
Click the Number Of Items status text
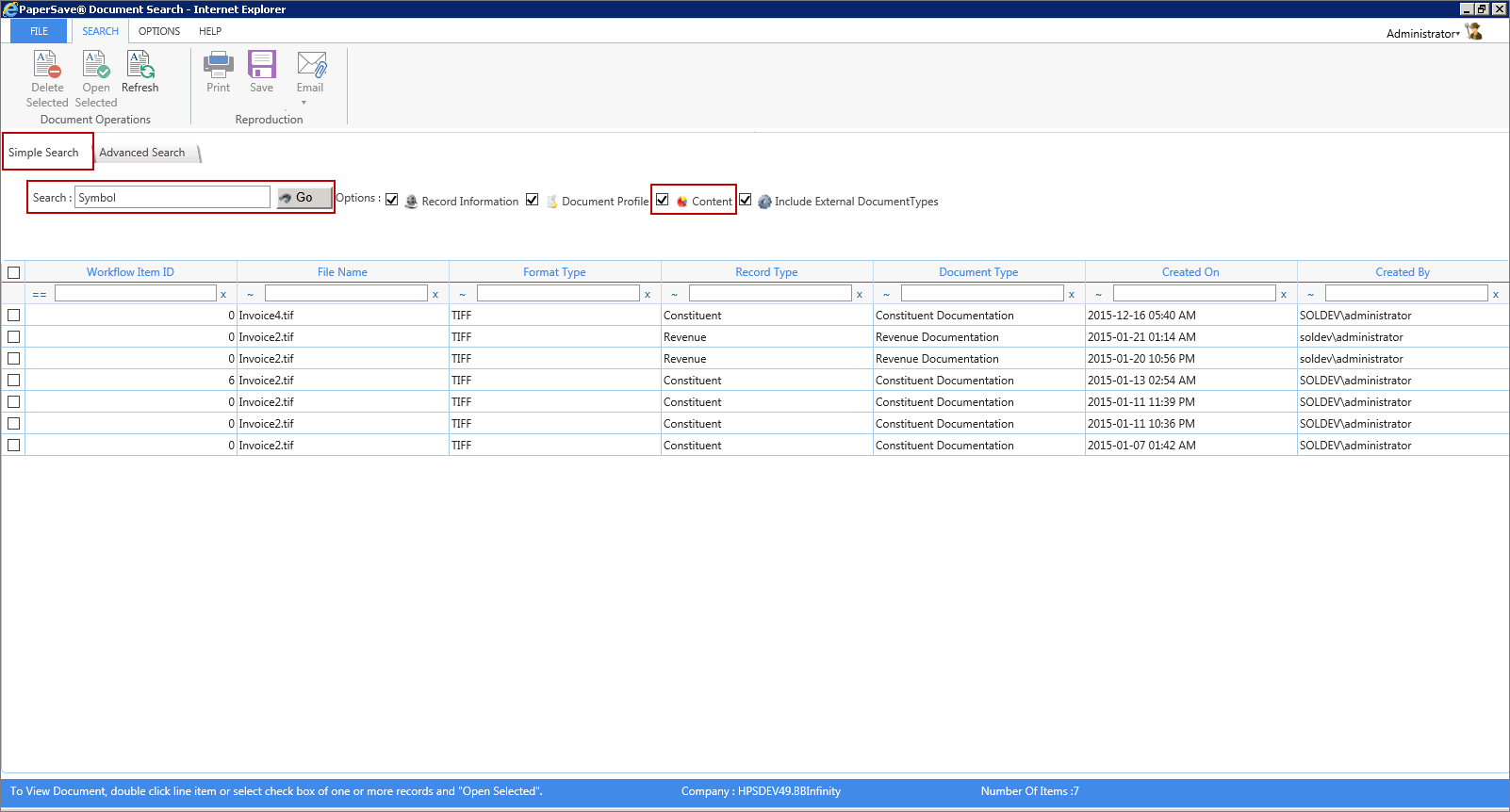[1029, 791]
